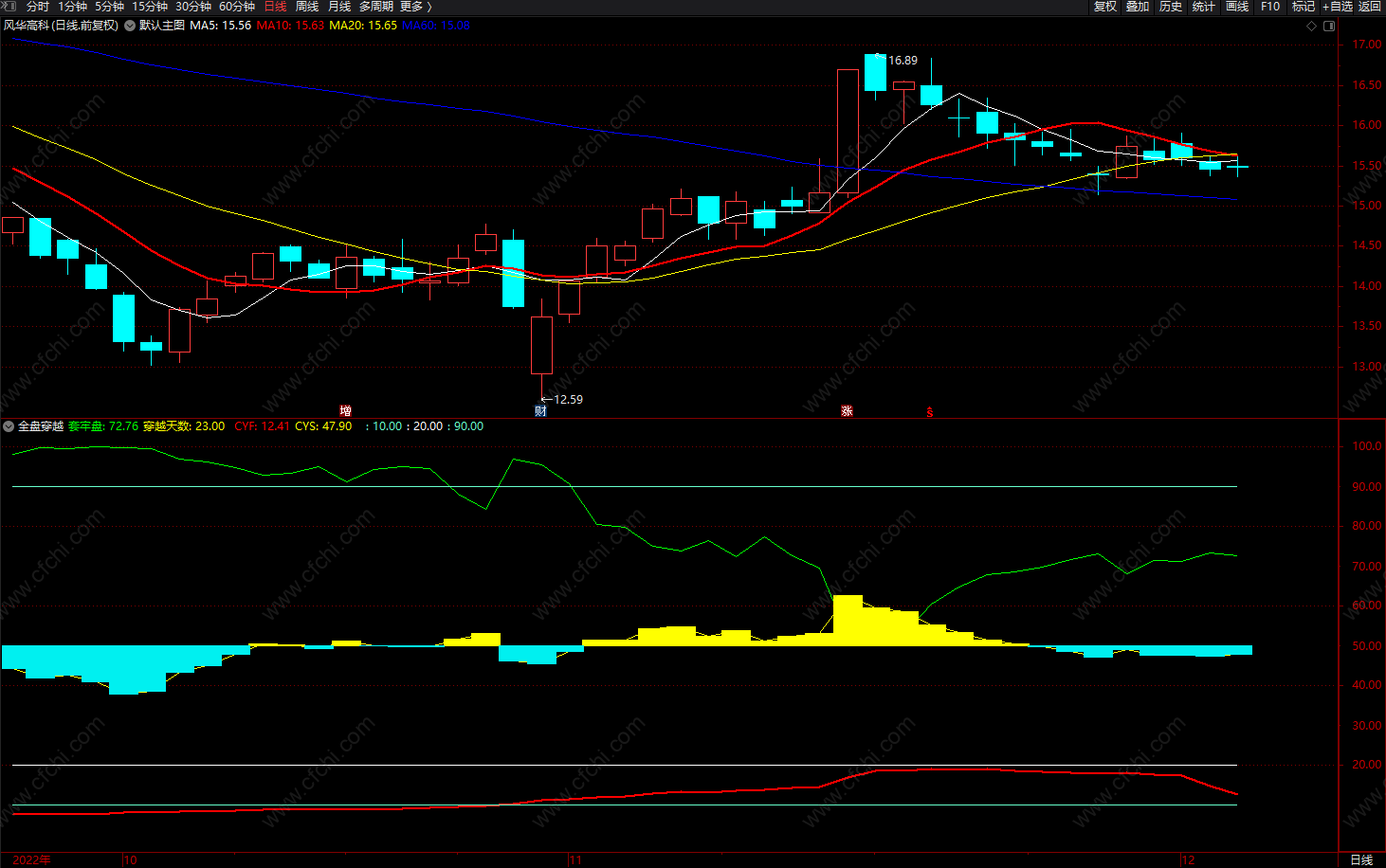Switch to 分时 intraday view

38,7
